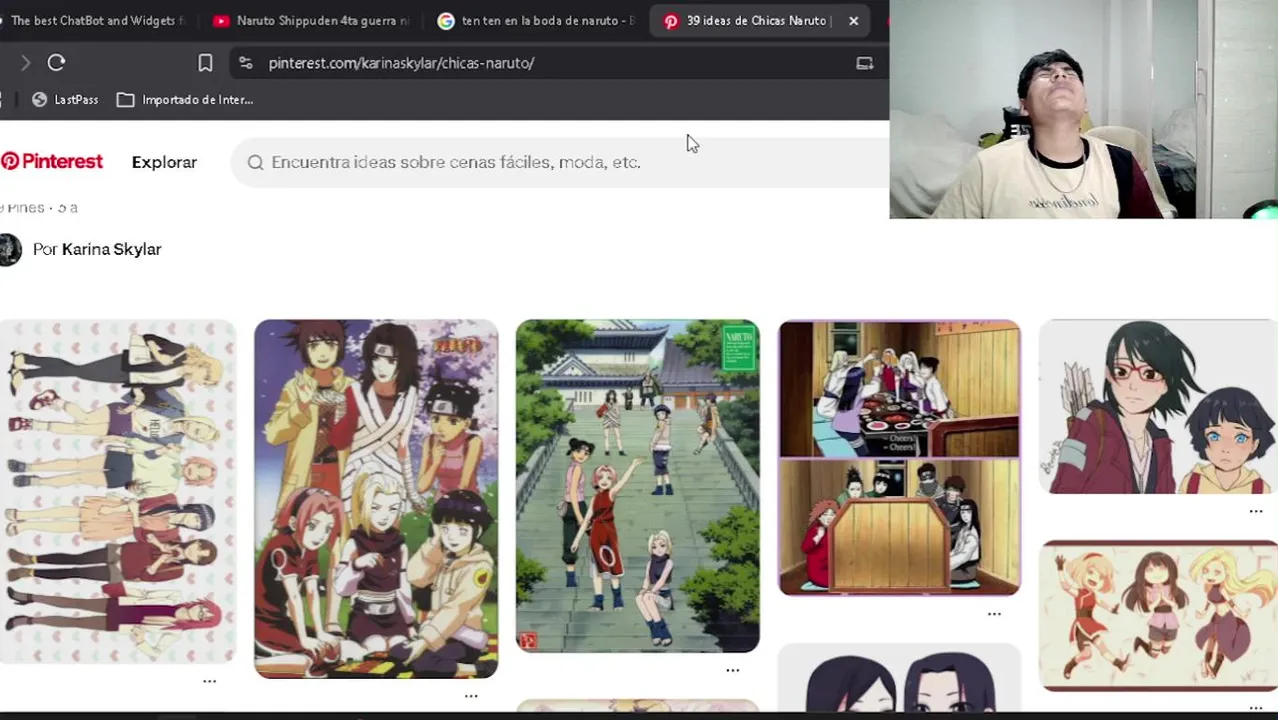Reload the page with the refresh icon

[56, 63]
